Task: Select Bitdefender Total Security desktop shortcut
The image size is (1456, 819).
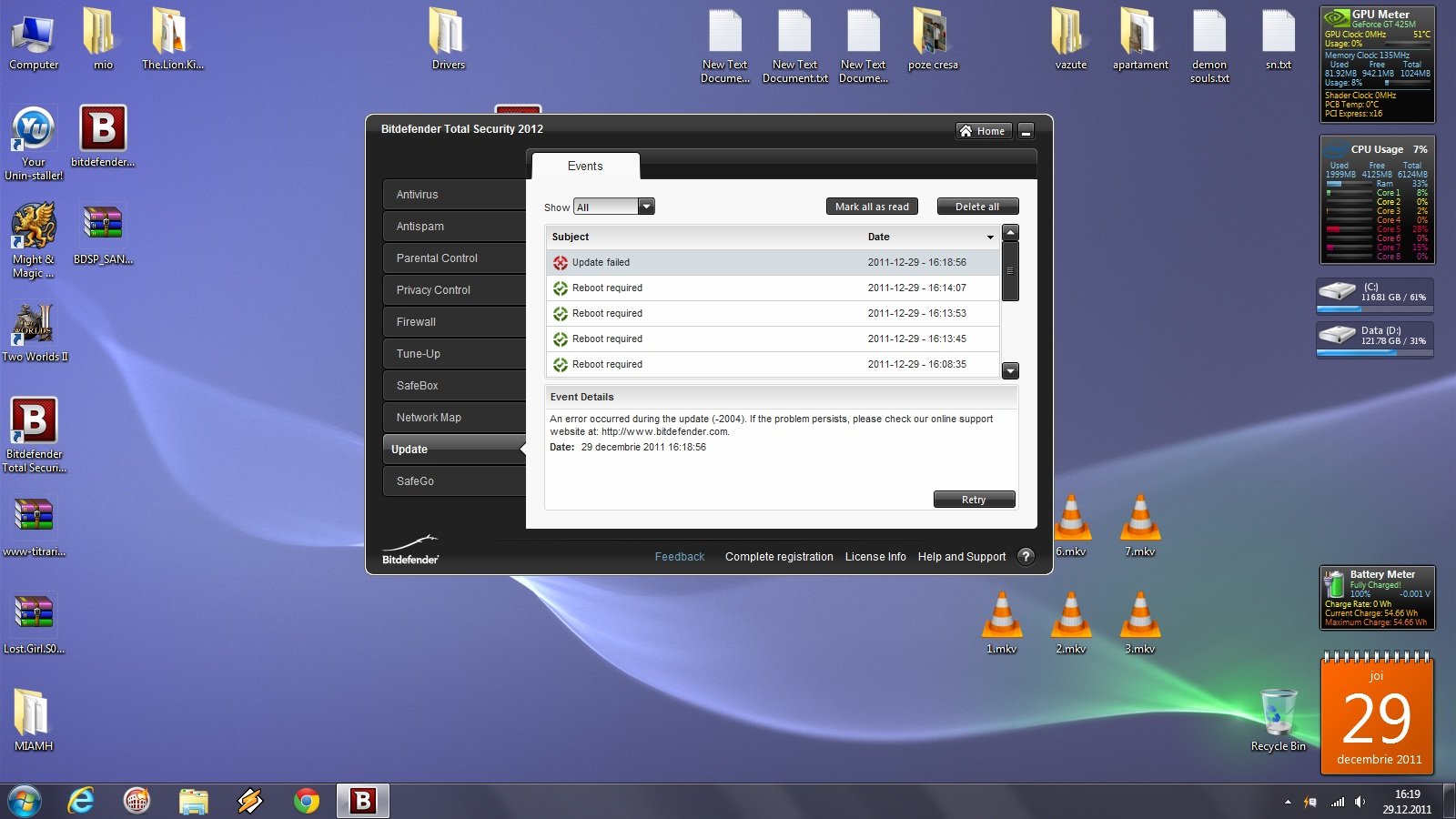Action: pos(34,435)
